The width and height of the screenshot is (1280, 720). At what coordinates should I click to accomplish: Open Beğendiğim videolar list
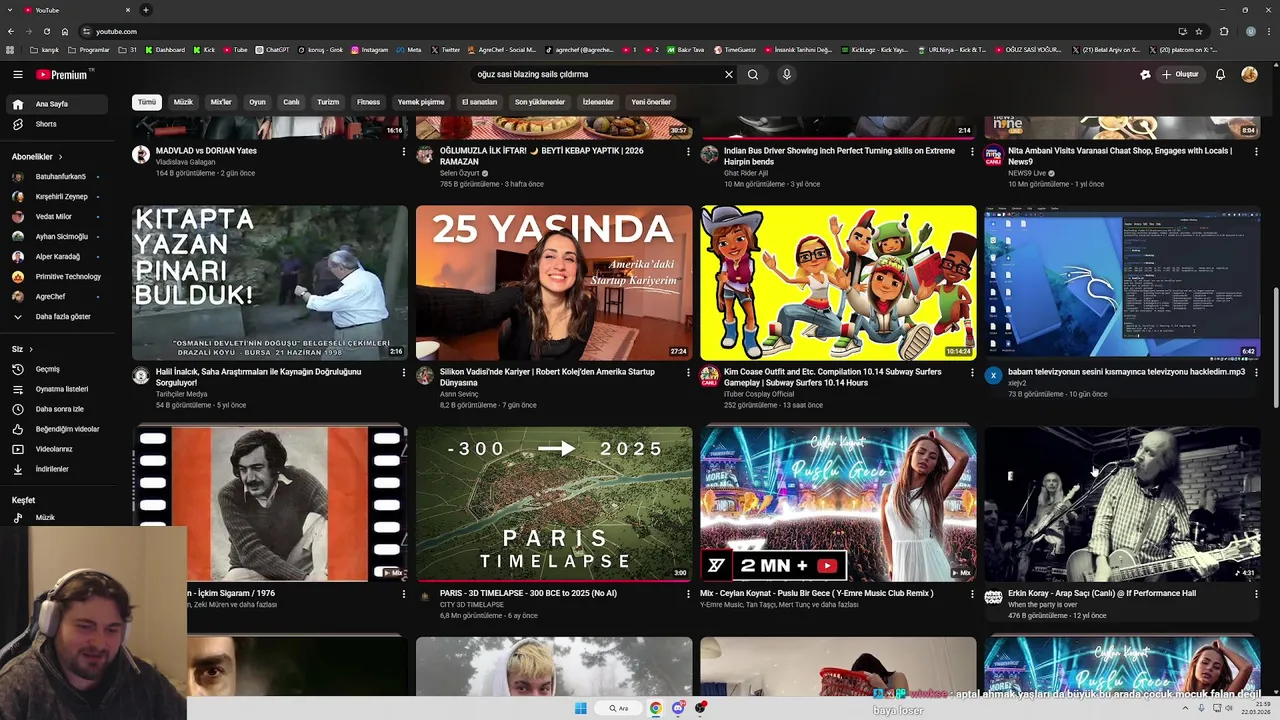(x=58, y=429)
